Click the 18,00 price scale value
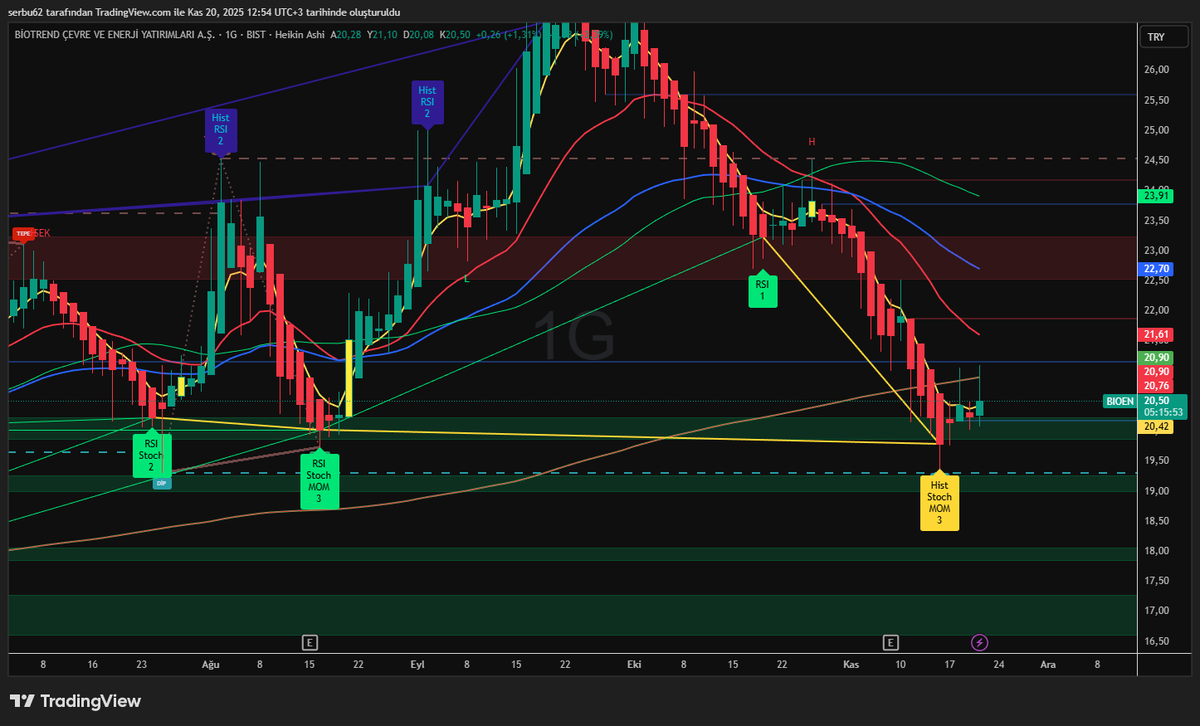Screen dimensions: 1200x726 point(1157,551)
